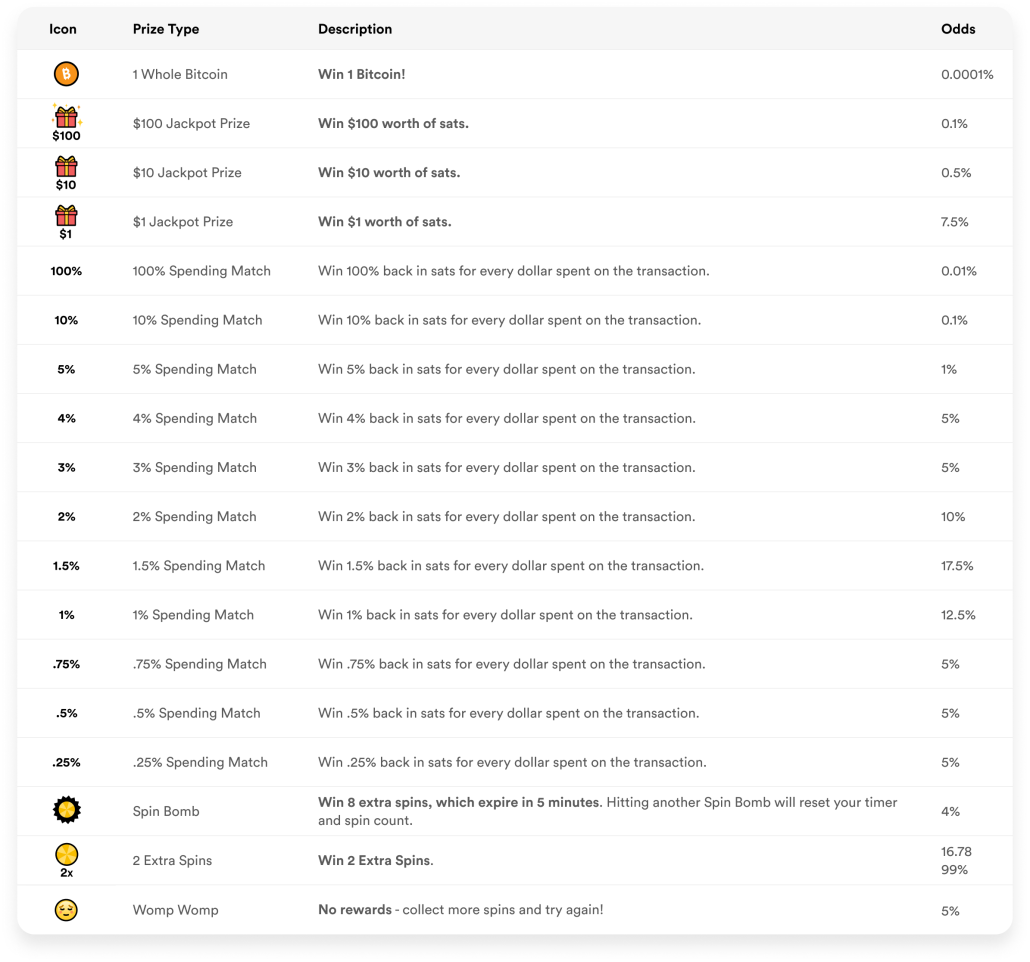Choose the $1 gift box icon
This screenshot has width=1030, height=962.
click(66, 222)
